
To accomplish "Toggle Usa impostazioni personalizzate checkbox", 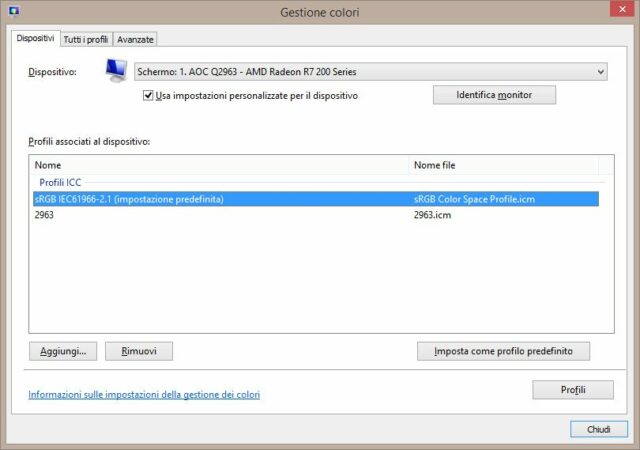I will (x=149, y=96).
